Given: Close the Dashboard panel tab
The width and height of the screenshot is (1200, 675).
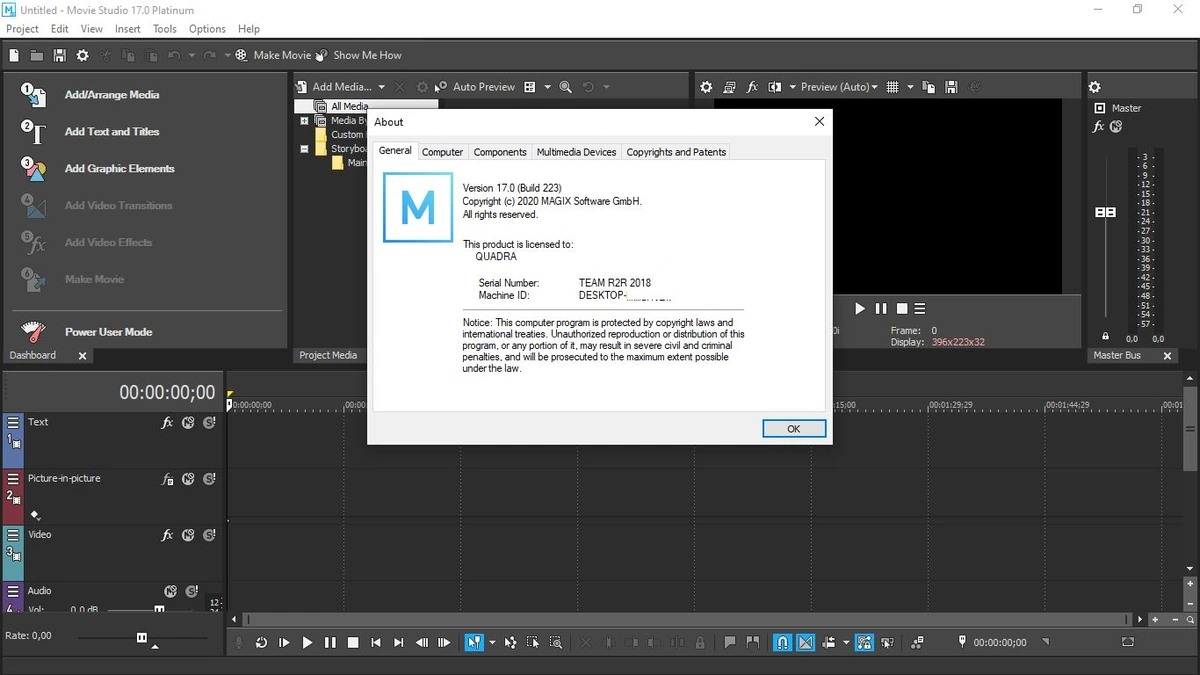Looking at the screenshot, I should click(x=83, y=356).
